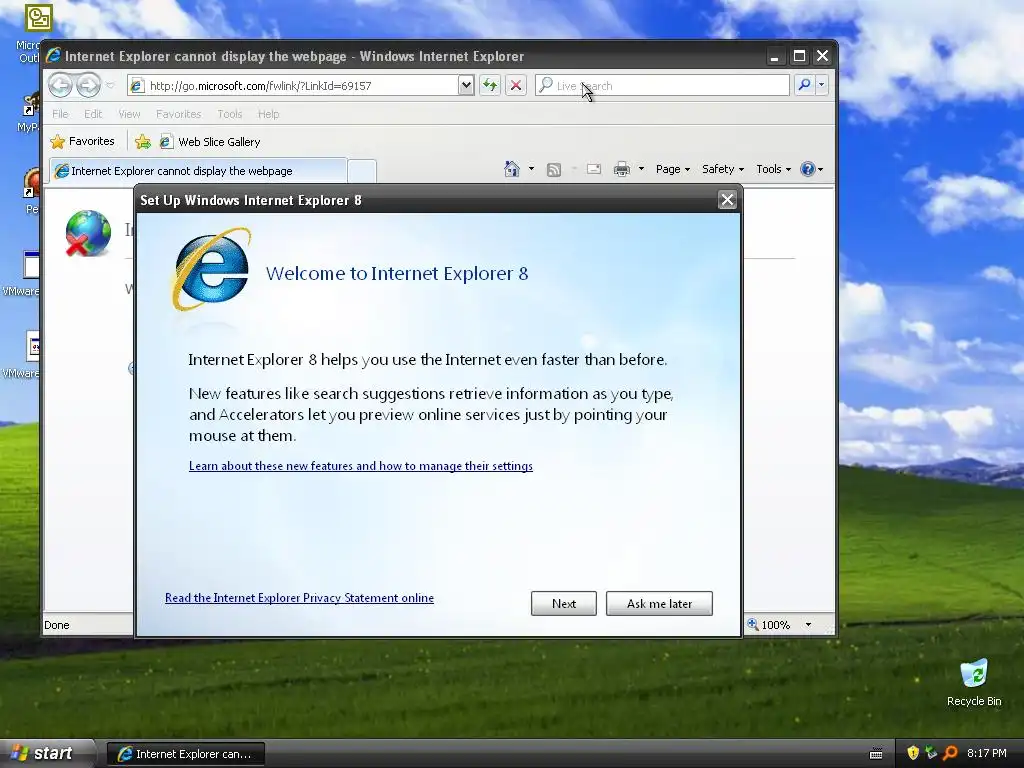Close the Set Up Internet Explorer 8 dialog

click(727, 200)
